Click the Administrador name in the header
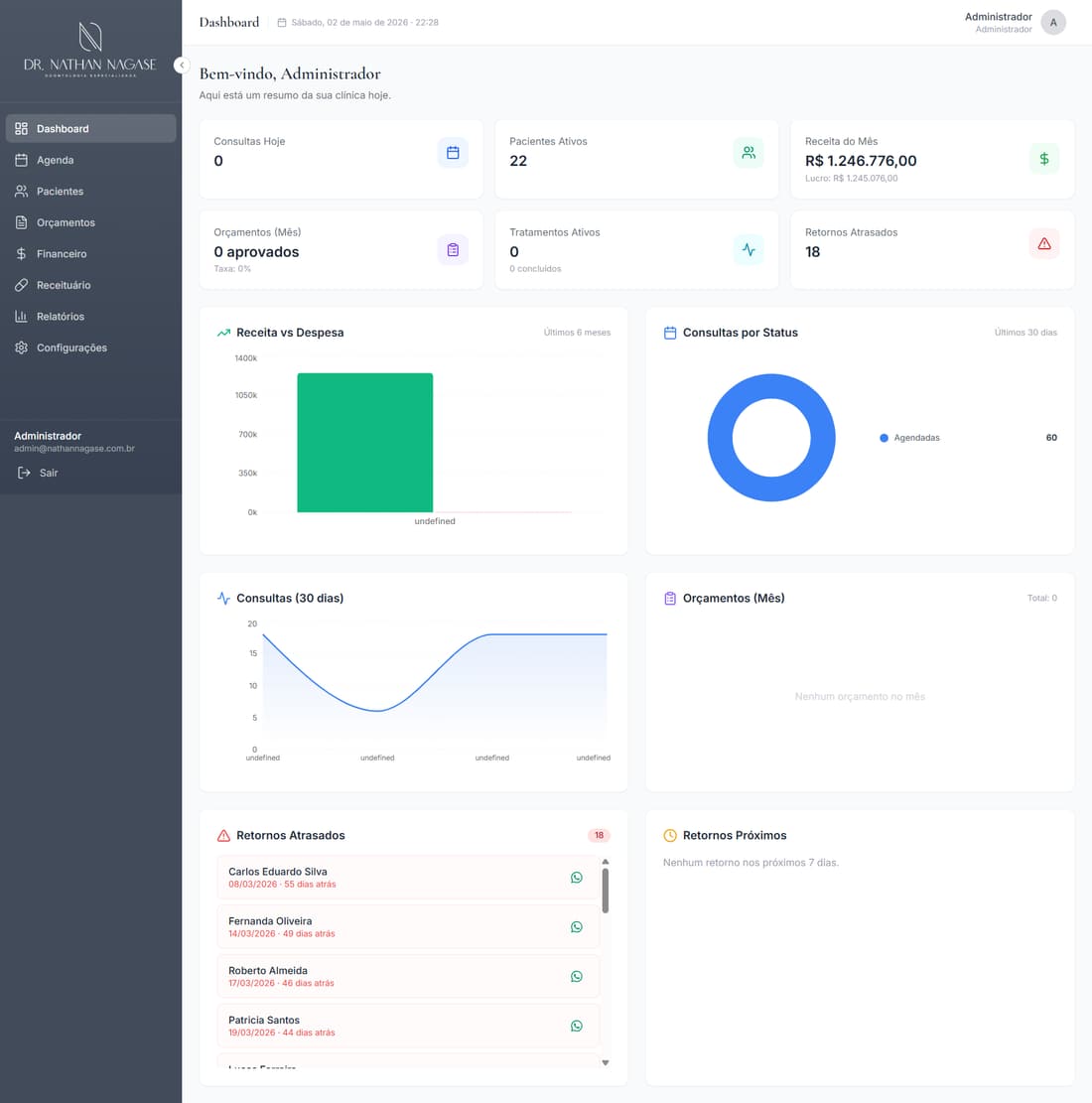1092x1103 pixels. point(998,17)
